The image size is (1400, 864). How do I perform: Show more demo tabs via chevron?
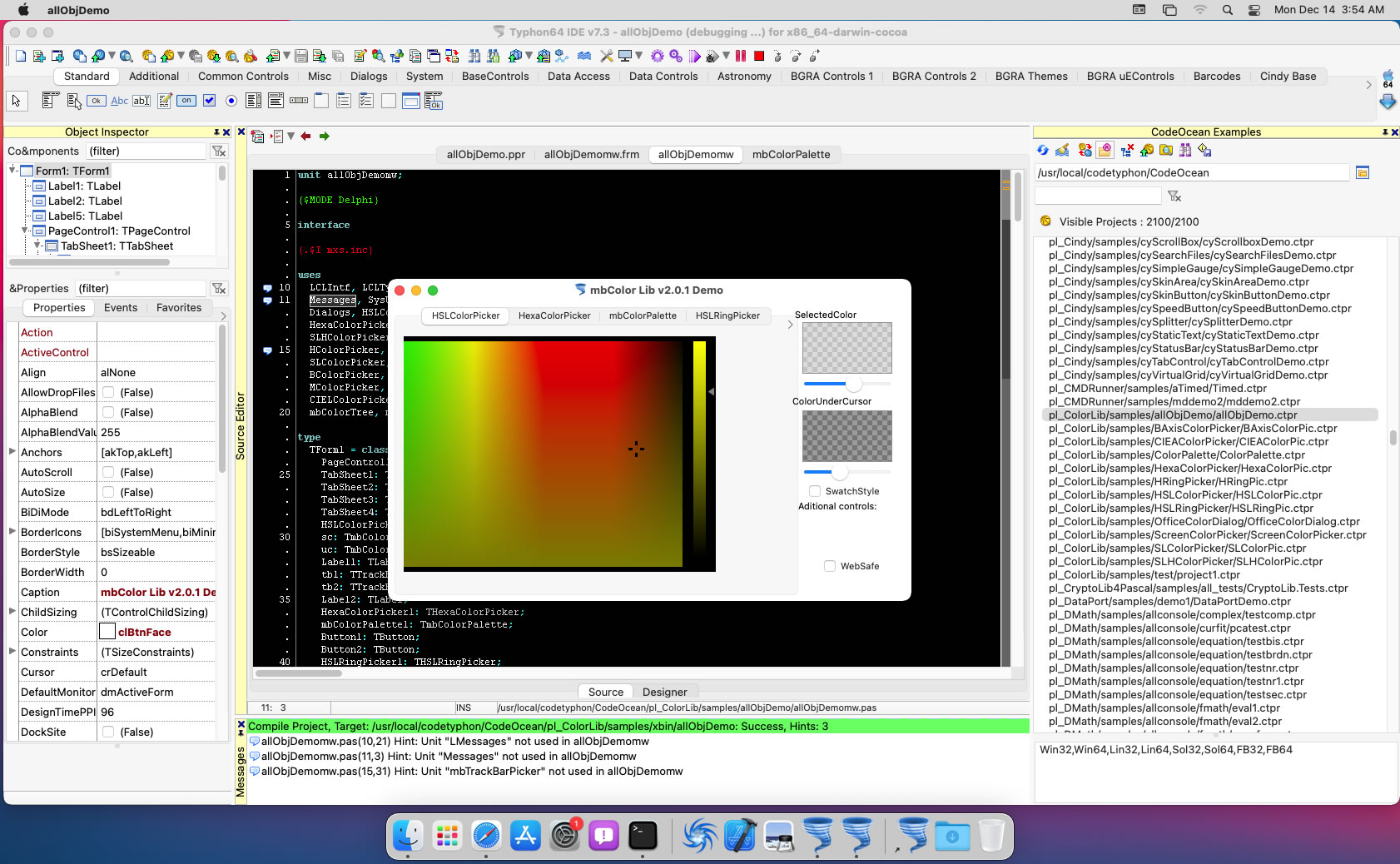pyautogui.click(x=790, y=325)
